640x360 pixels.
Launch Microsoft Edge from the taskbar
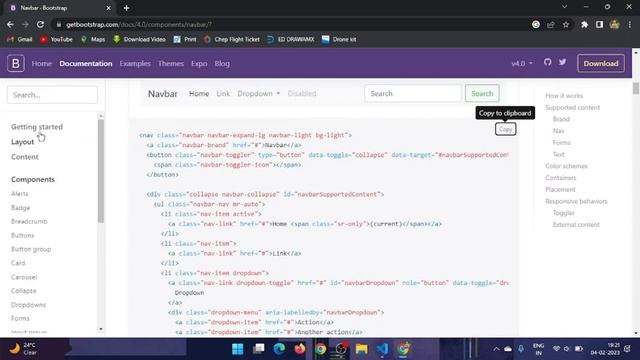pos(279,349)
